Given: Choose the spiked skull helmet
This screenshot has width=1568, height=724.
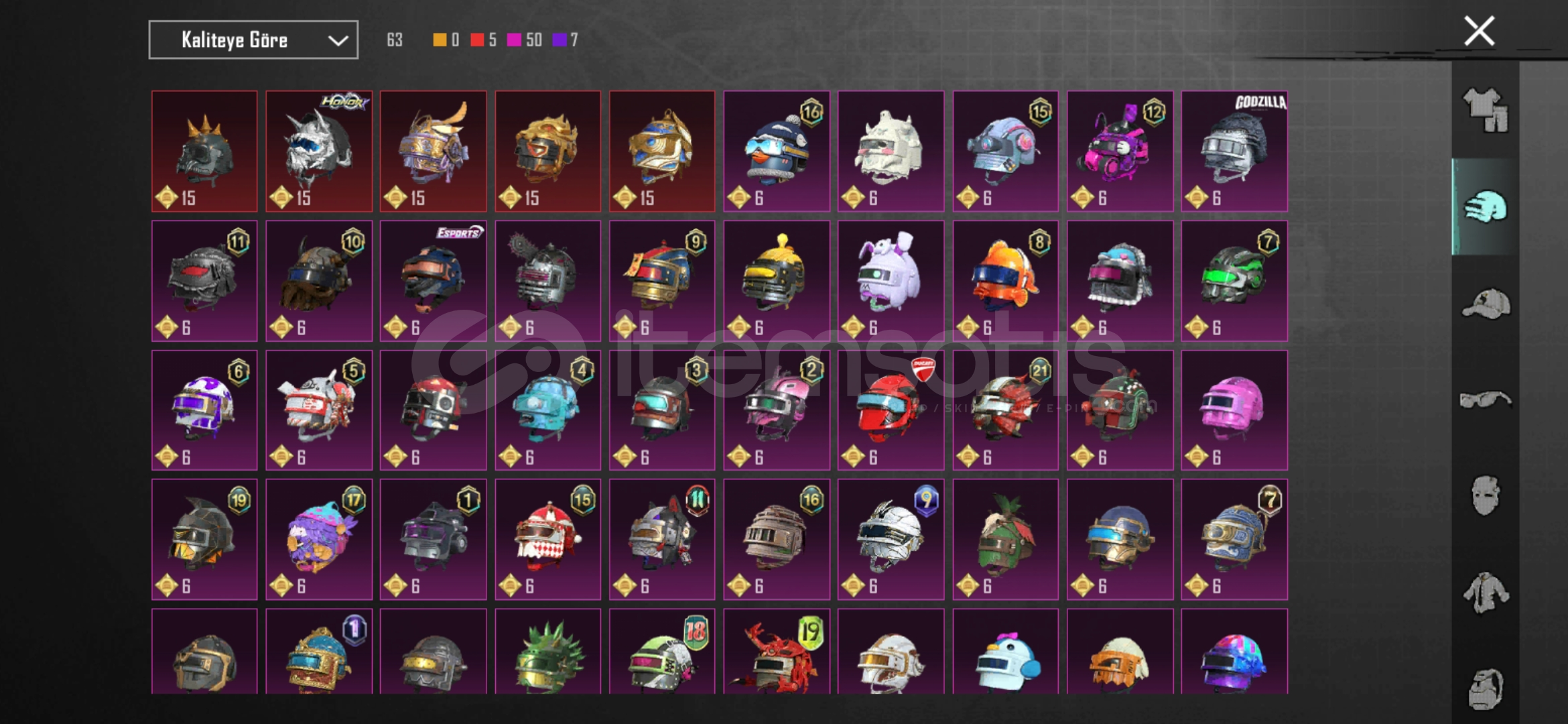Looking at the screenshot, I should [x=204, y=152].
